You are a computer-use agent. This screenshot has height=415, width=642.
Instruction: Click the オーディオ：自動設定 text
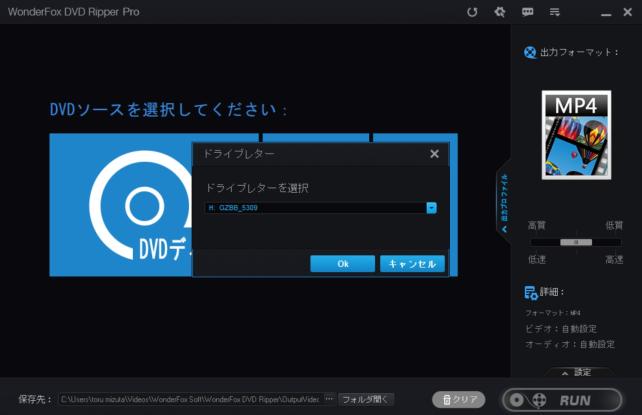570,344
